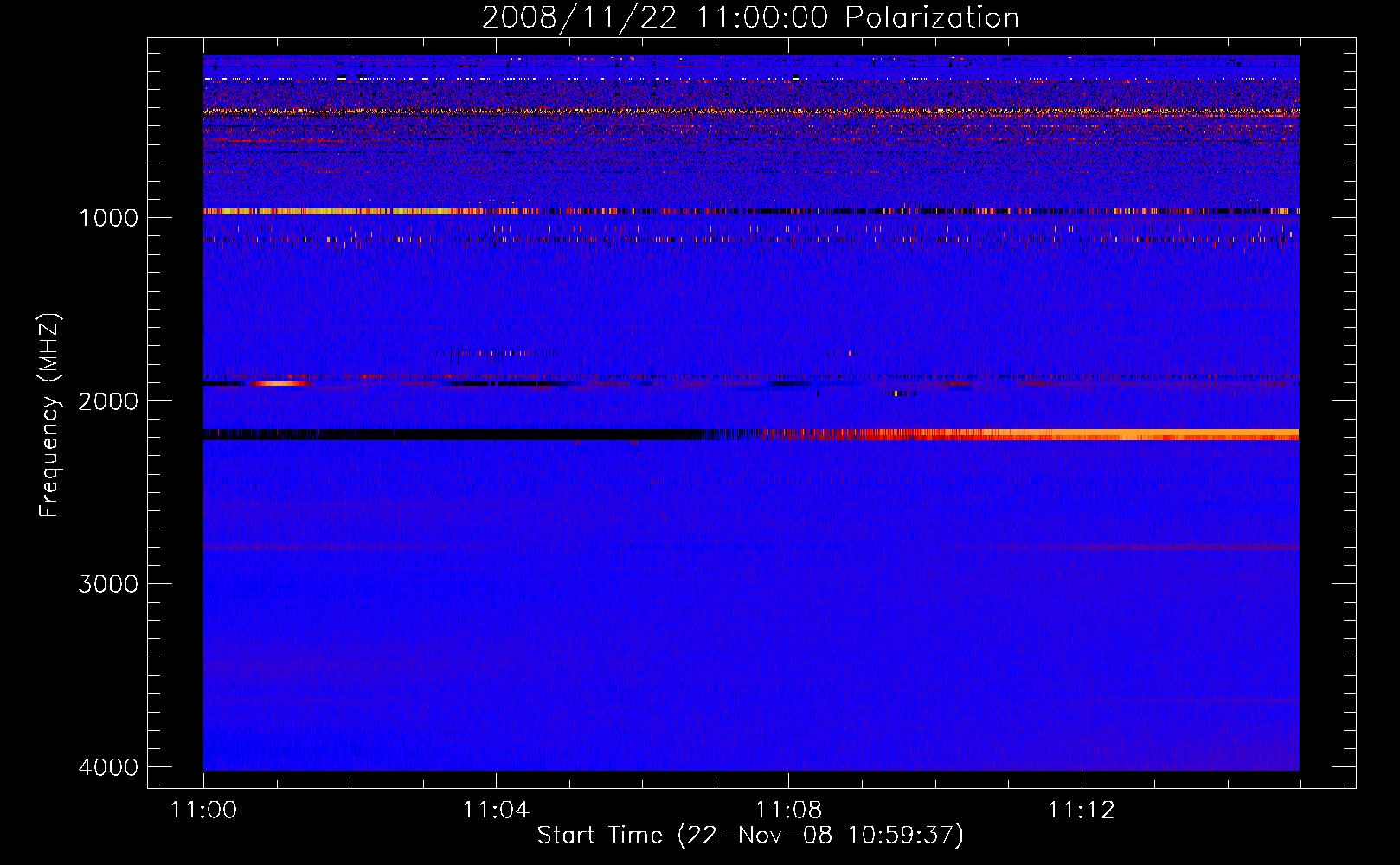Click the "4000" frequency tick label
This screenshot has width=1400, height=865.
point(108,767)
